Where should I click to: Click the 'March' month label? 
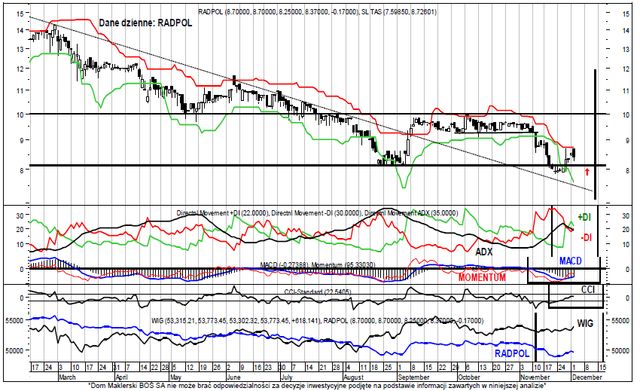[x=67, y=377]
